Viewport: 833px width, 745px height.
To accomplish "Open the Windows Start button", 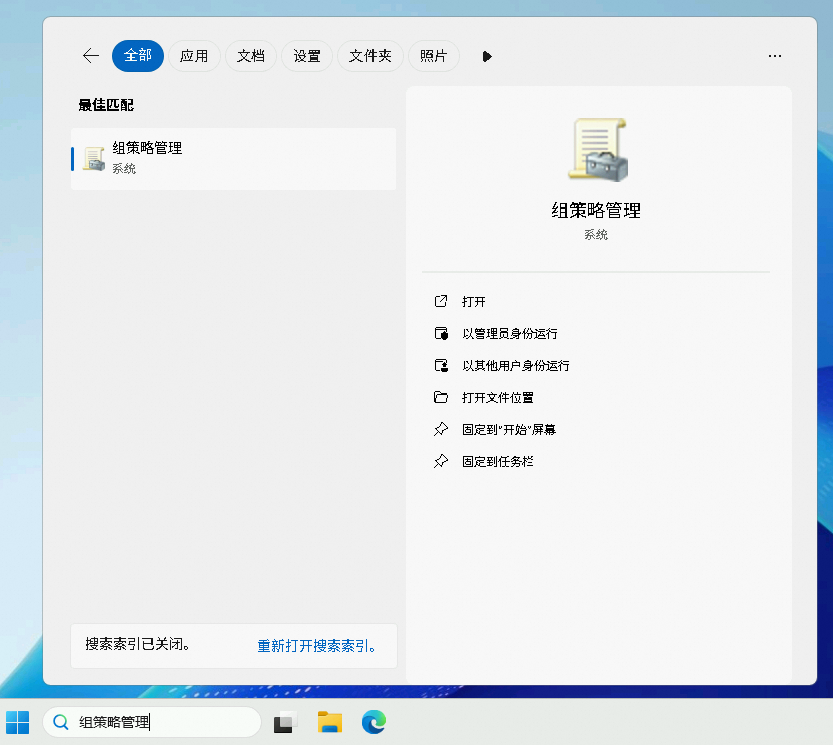I will [18, 722].
